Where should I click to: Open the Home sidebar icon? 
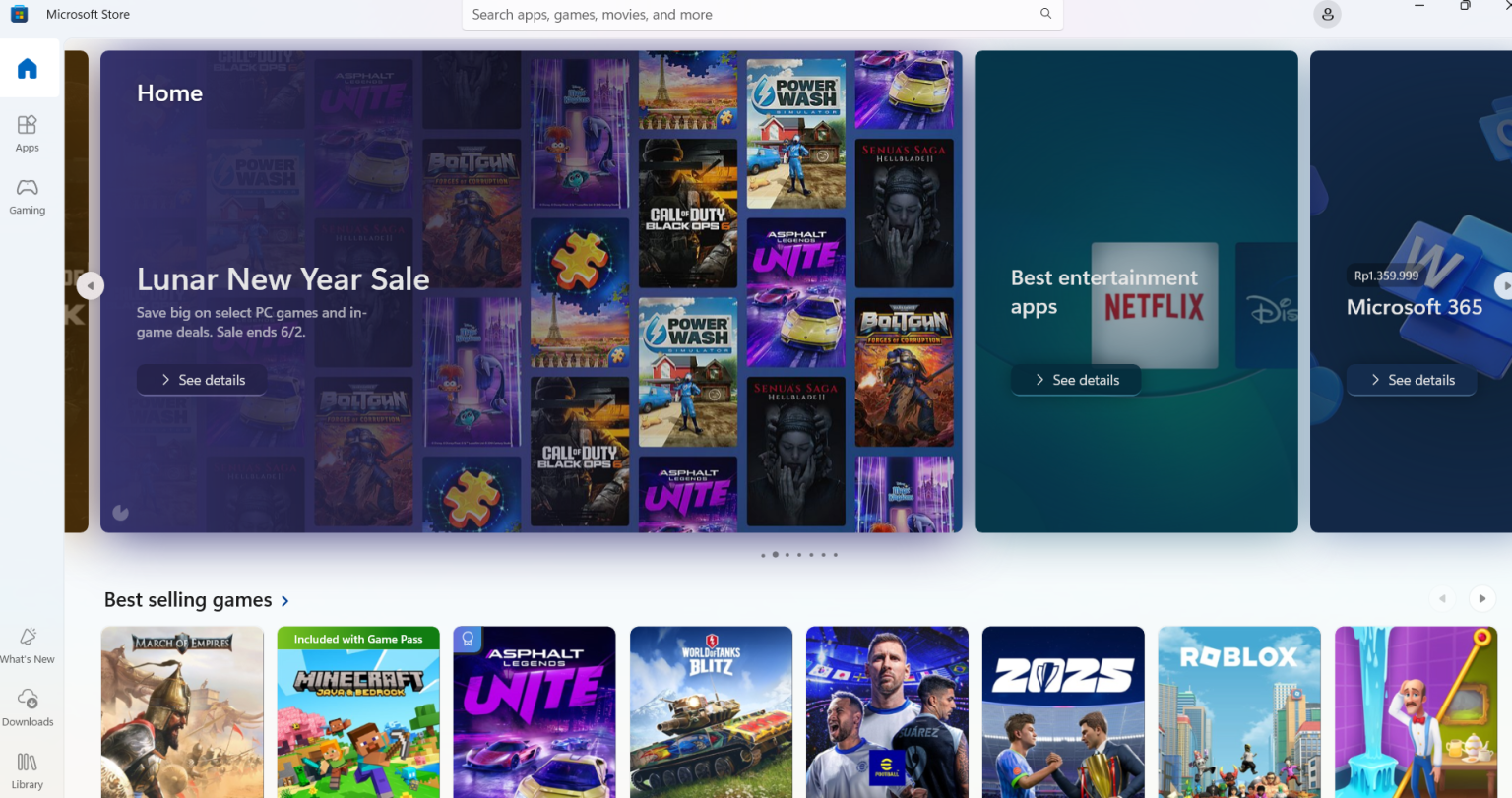pyautogui.click(x=28, y=68)
